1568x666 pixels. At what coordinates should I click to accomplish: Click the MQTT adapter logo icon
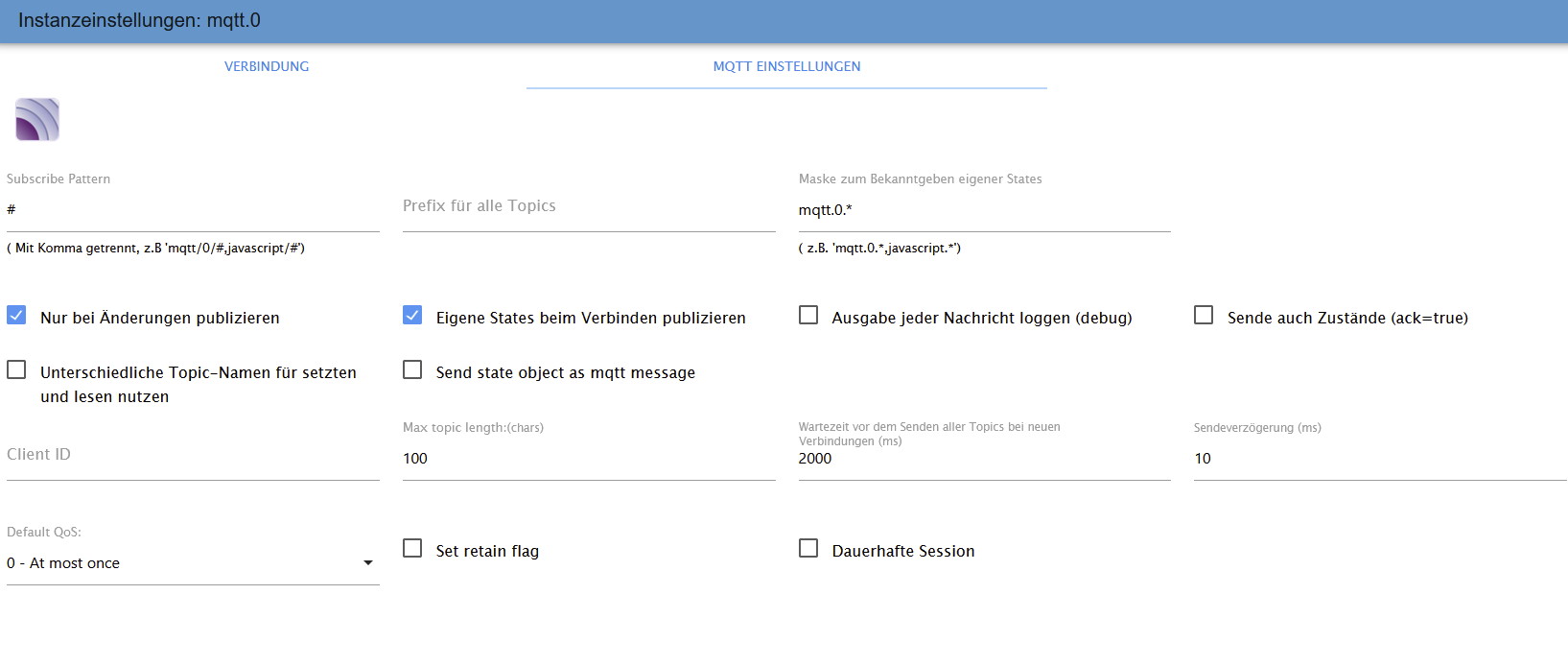37,119
